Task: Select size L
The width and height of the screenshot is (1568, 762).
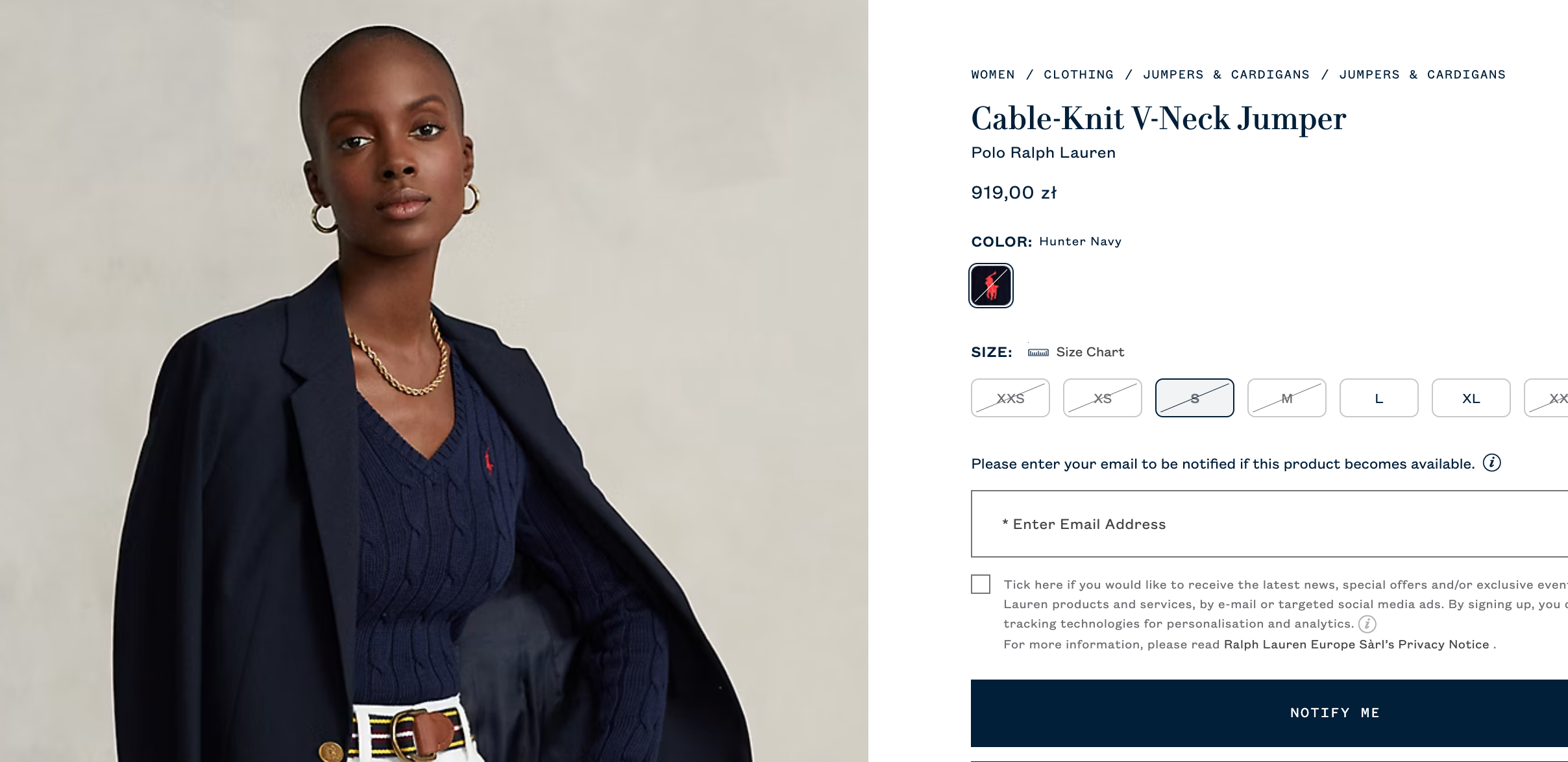Action: pos(1379,398)
